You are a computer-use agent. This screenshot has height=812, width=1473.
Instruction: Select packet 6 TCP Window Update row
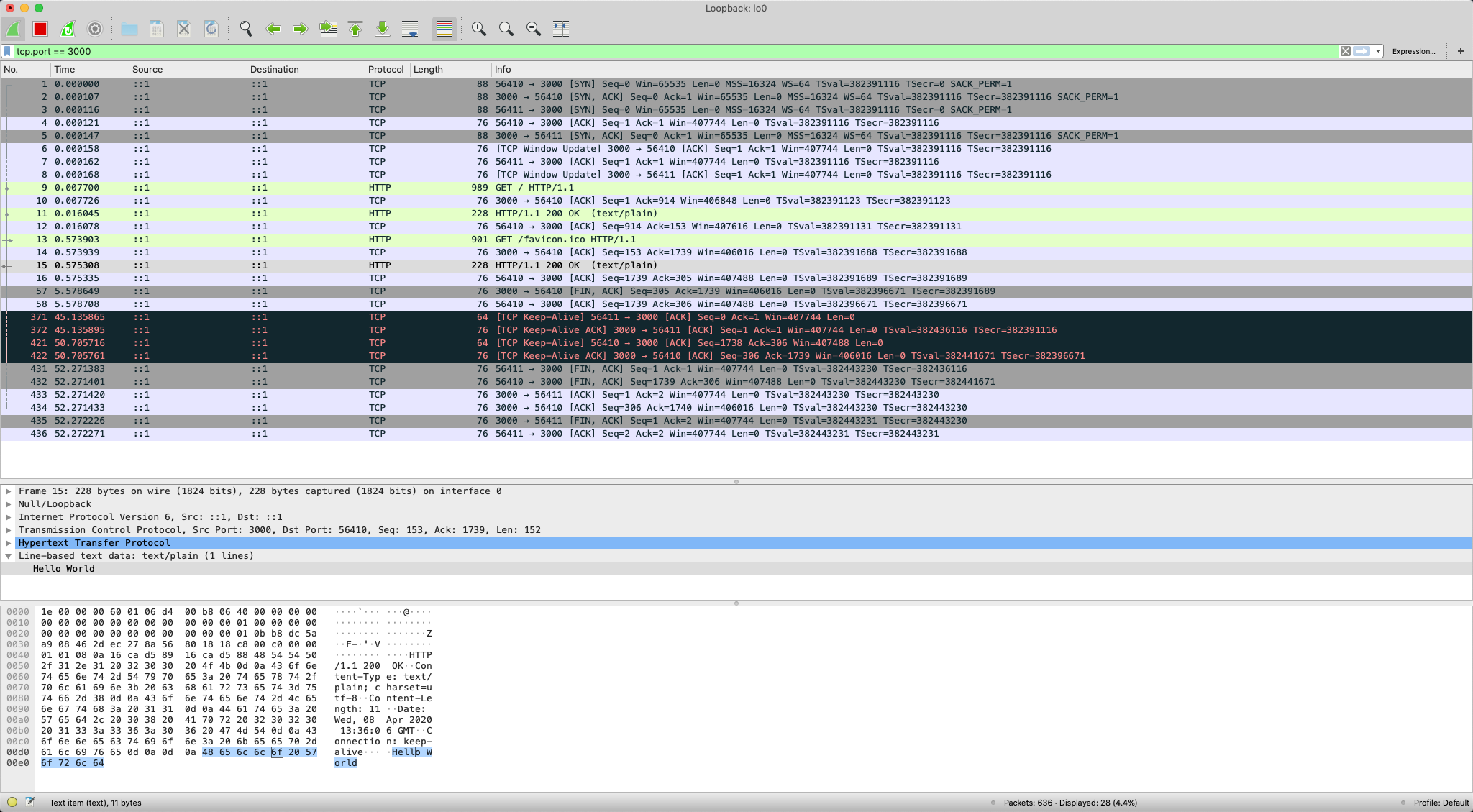pos(736,149)
